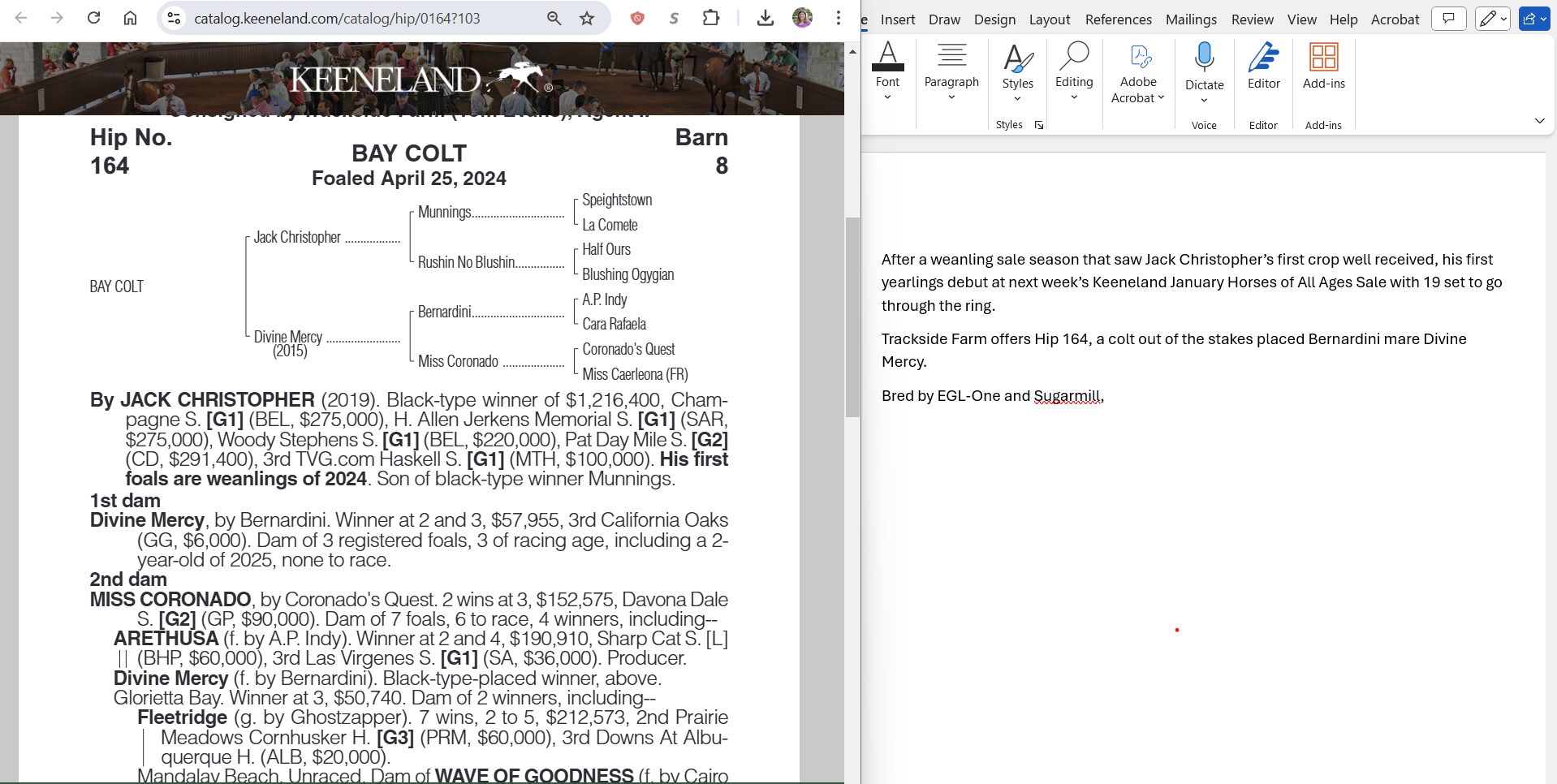Open Add-ins
Viewport: 1557px width, 784px height.
click(x=1323, y=65)
